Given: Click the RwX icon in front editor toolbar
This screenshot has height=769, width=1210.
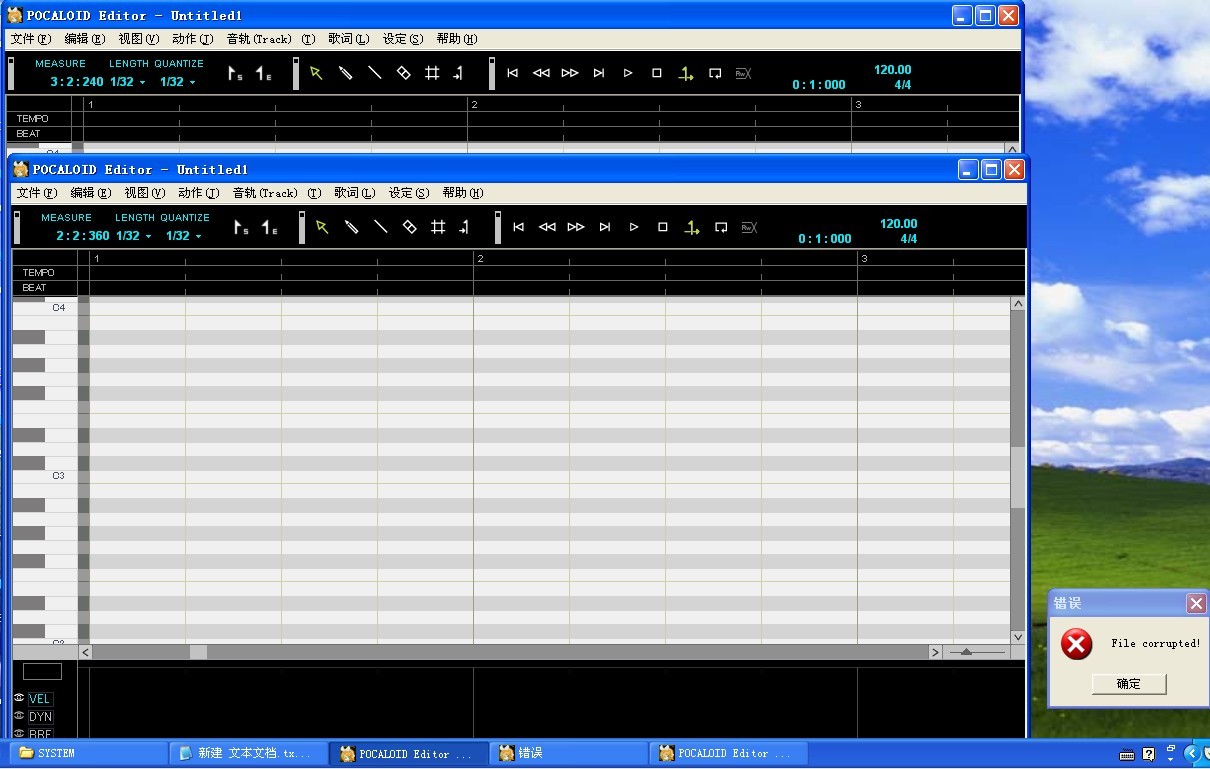Looking at the screenshot, I should (749, 228).
